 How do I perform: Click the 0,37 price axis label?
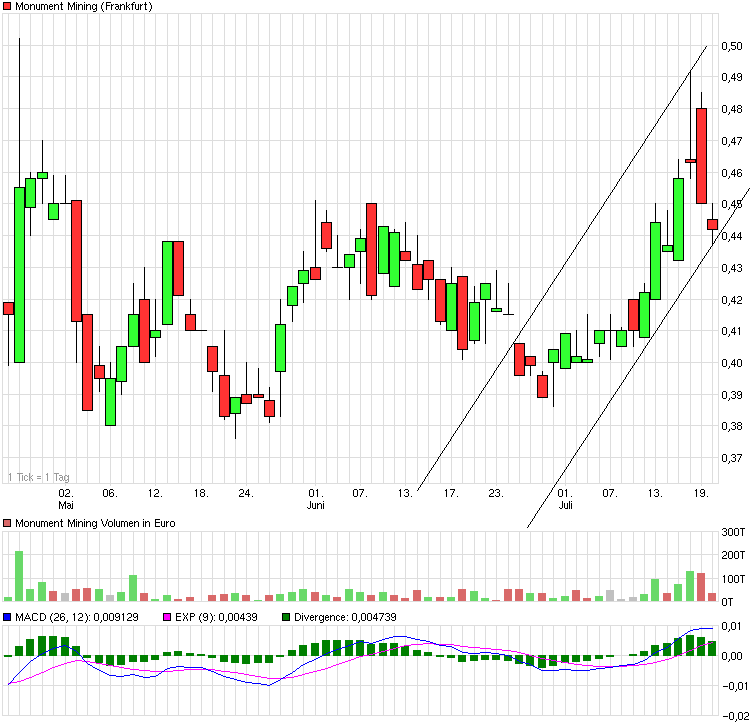[x=732, y=458]
